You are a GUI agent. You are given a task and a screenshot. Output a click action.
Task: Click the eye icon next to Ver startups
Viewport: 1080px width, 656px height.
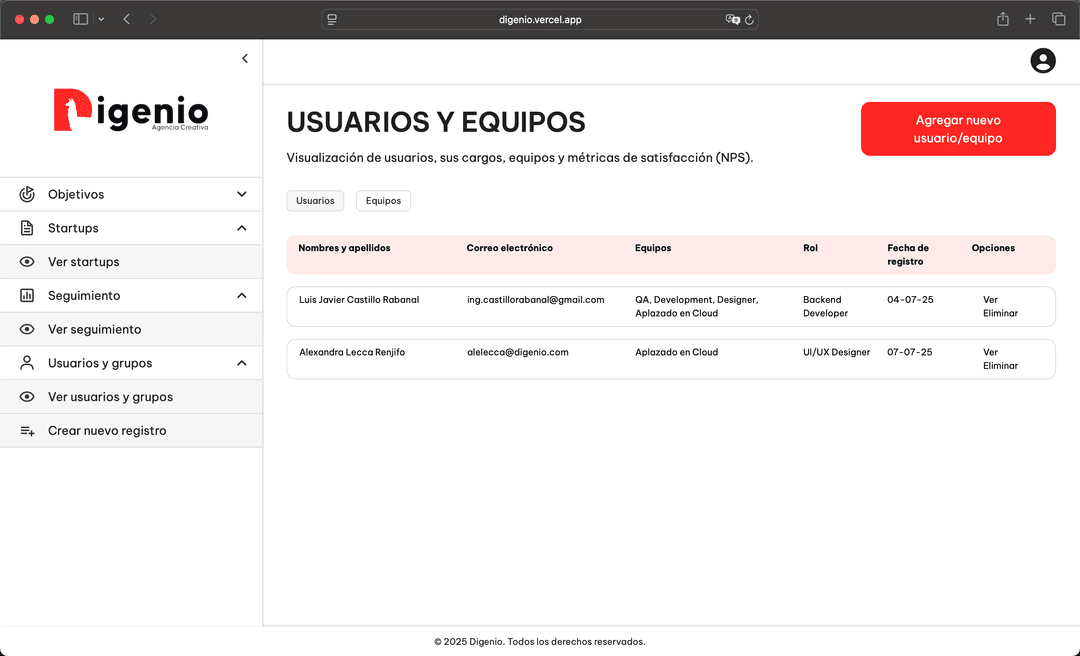[x=29, y=261]
